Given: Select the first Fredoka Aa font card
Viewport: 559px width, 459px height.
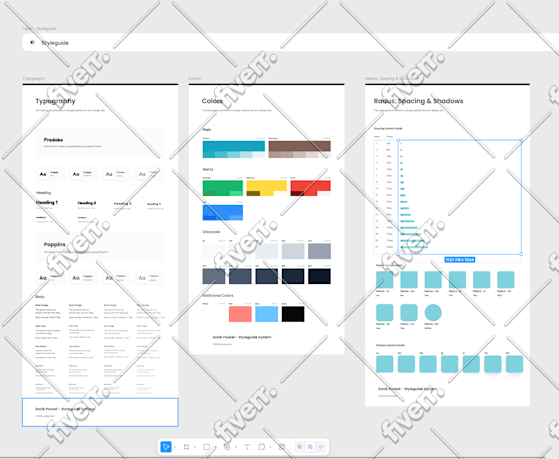Looking at the screenshot, I should pos(50,174).
